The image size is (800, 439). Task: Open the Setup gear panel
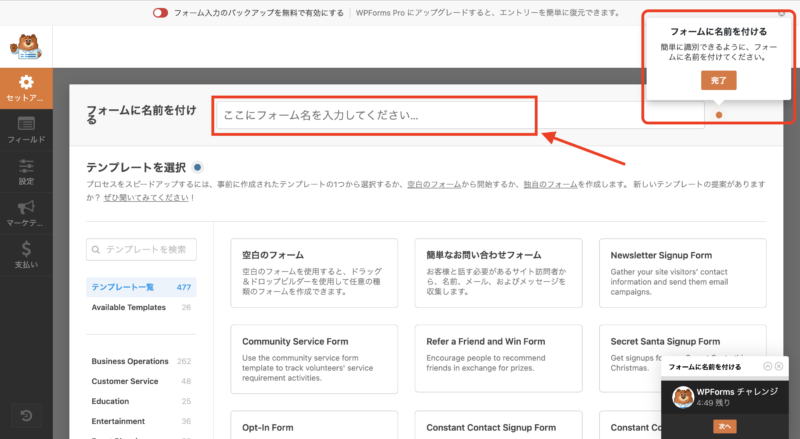tap(26, 88)
